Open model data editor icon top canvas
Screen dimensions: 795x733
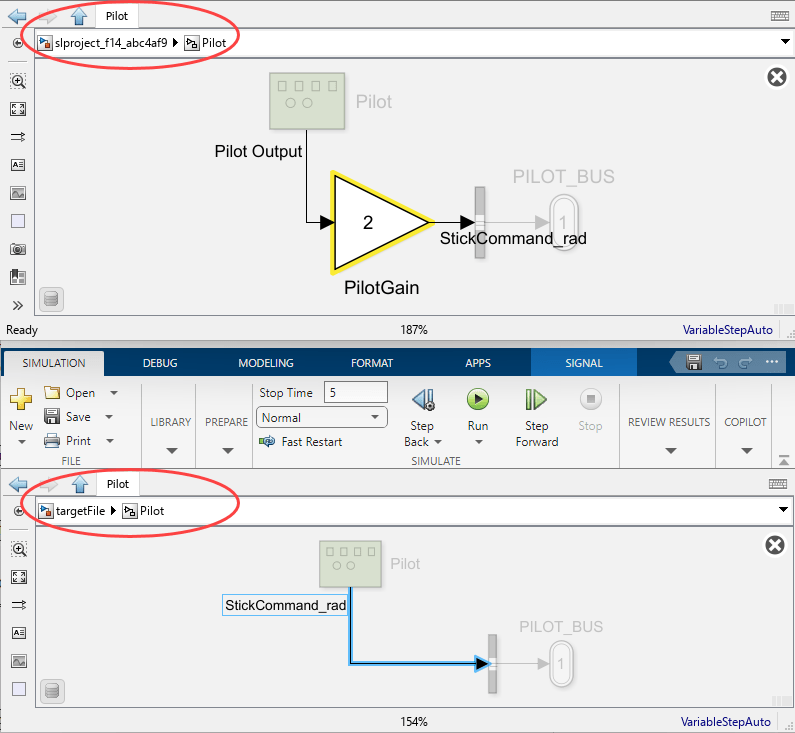[x=51, y=299]
